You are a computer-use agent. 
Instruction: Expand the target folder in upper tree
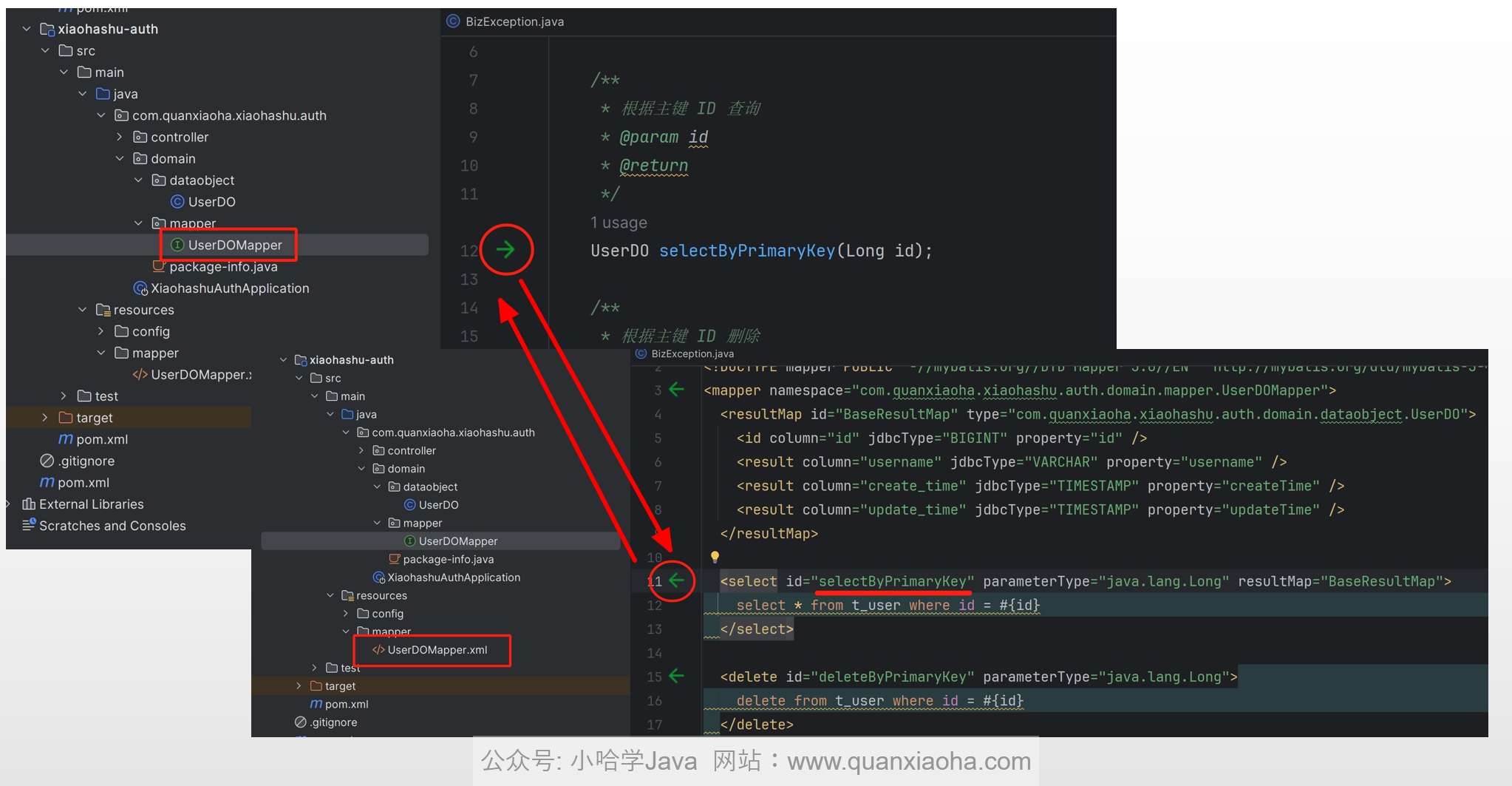(x=45, y=418)
